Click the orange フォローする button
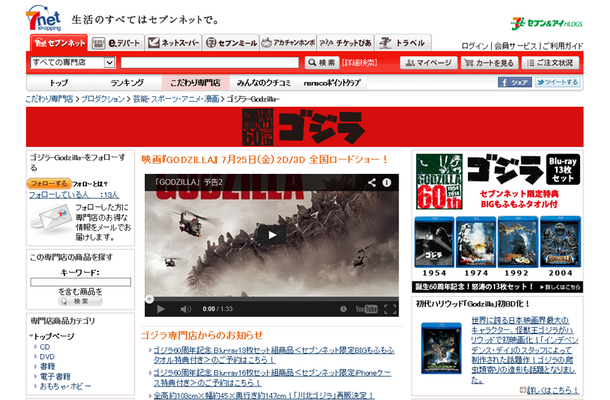The width and height of the screenshot is (610, 400). point(49,183)
